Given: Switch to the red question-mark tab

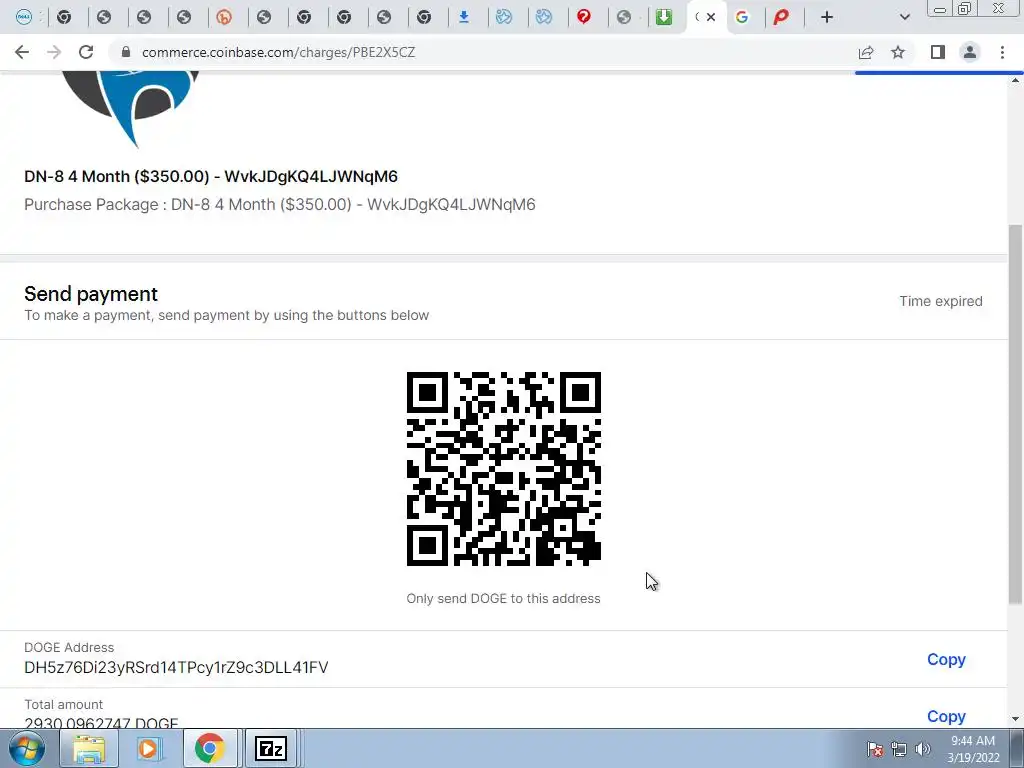Looking at the screenshot, I should click(x=584, y=18).
